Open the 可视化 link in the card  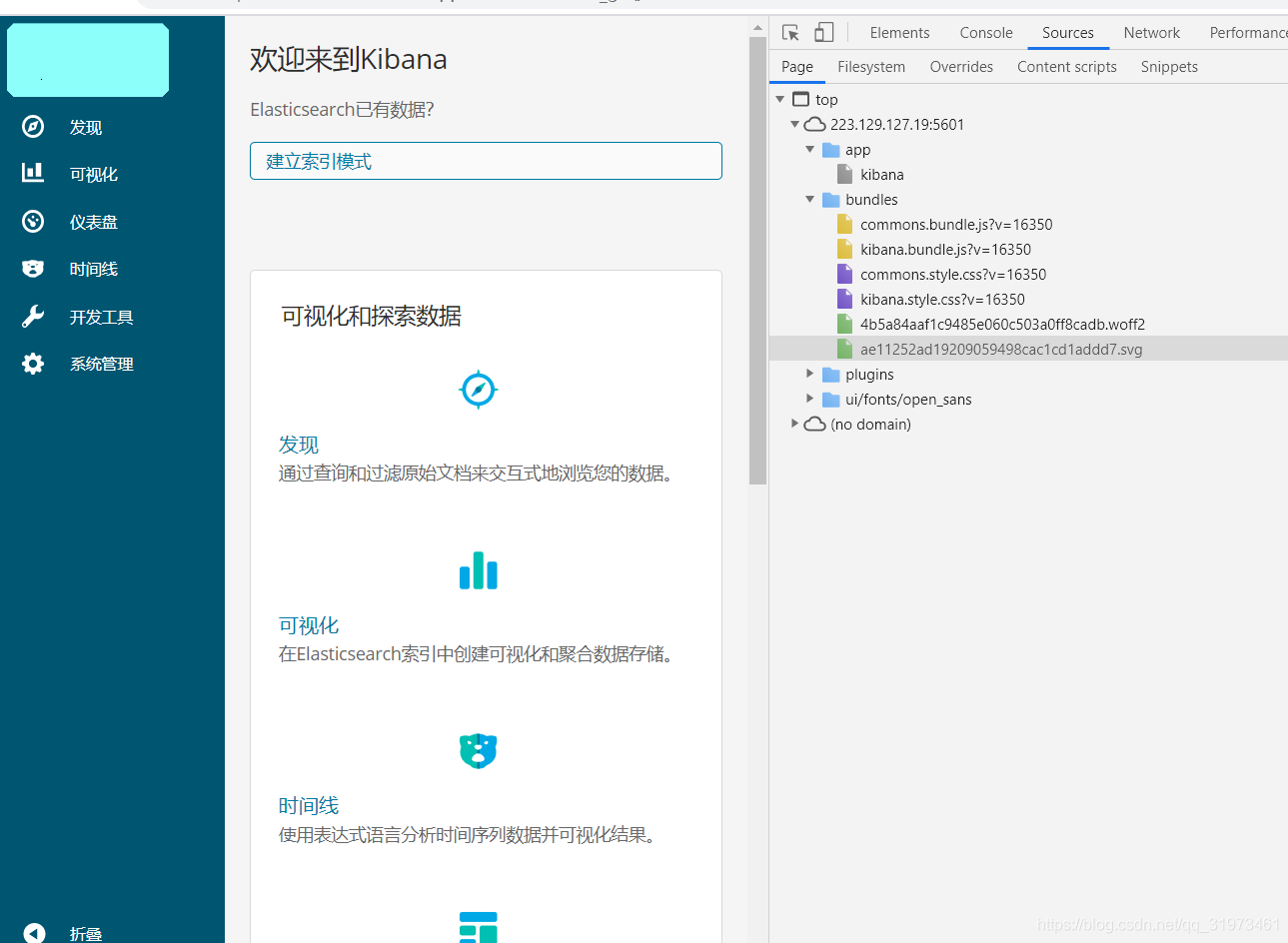[309, 625]
